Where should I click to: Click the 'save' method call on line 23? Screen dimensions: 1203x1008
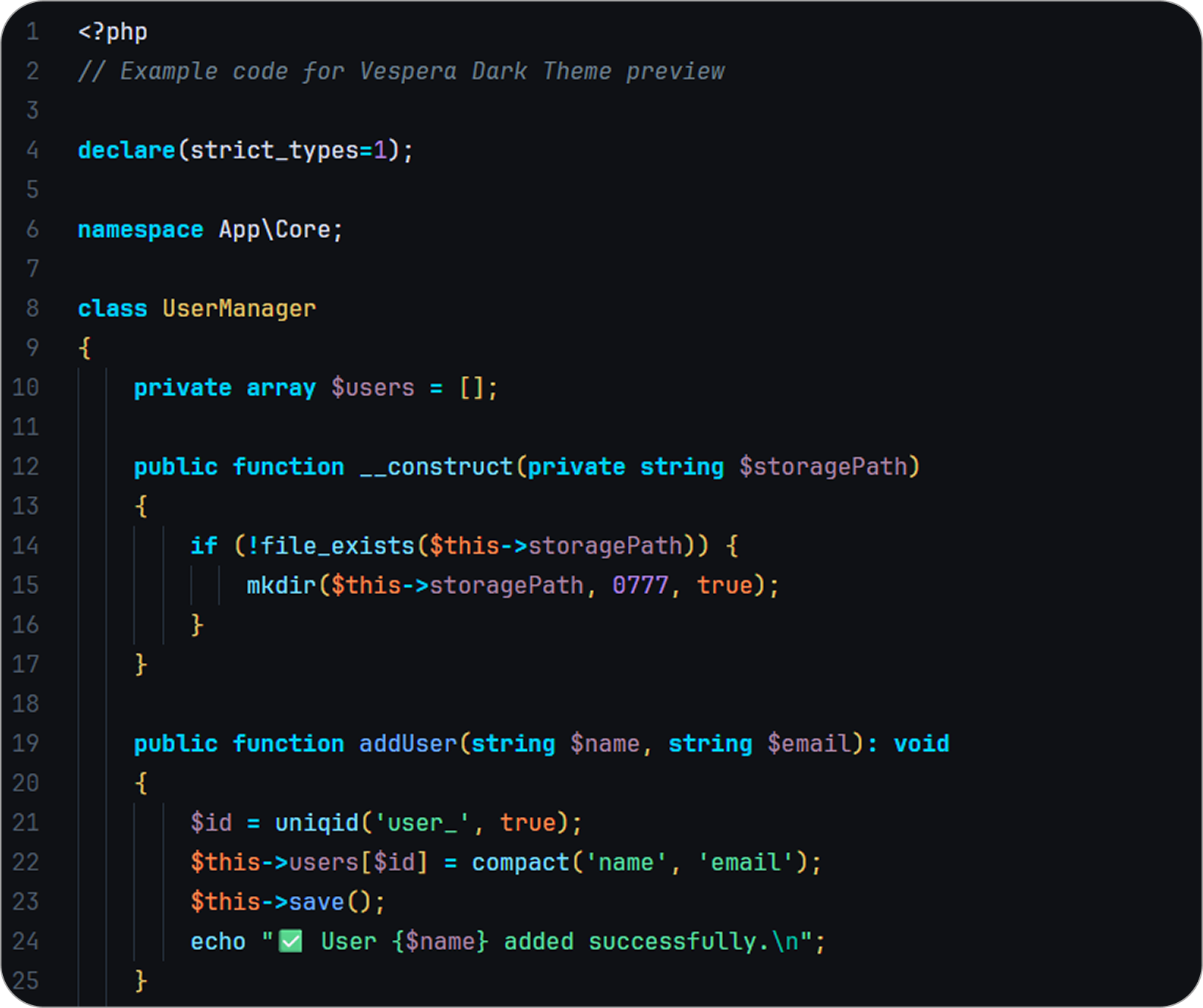pos(317,902)
